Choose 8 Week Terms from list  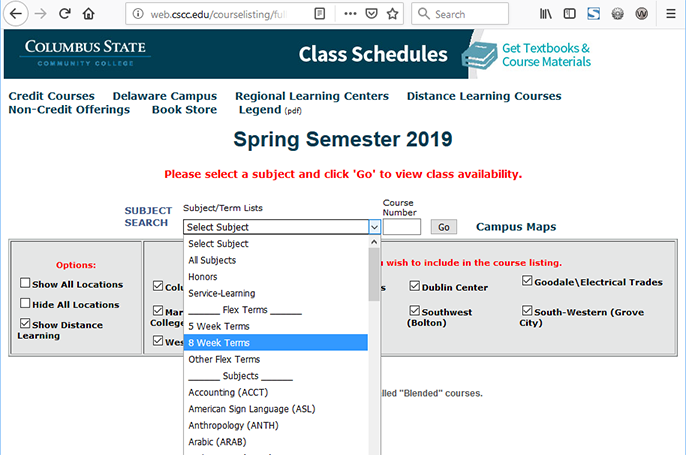(x=276, y=343)
